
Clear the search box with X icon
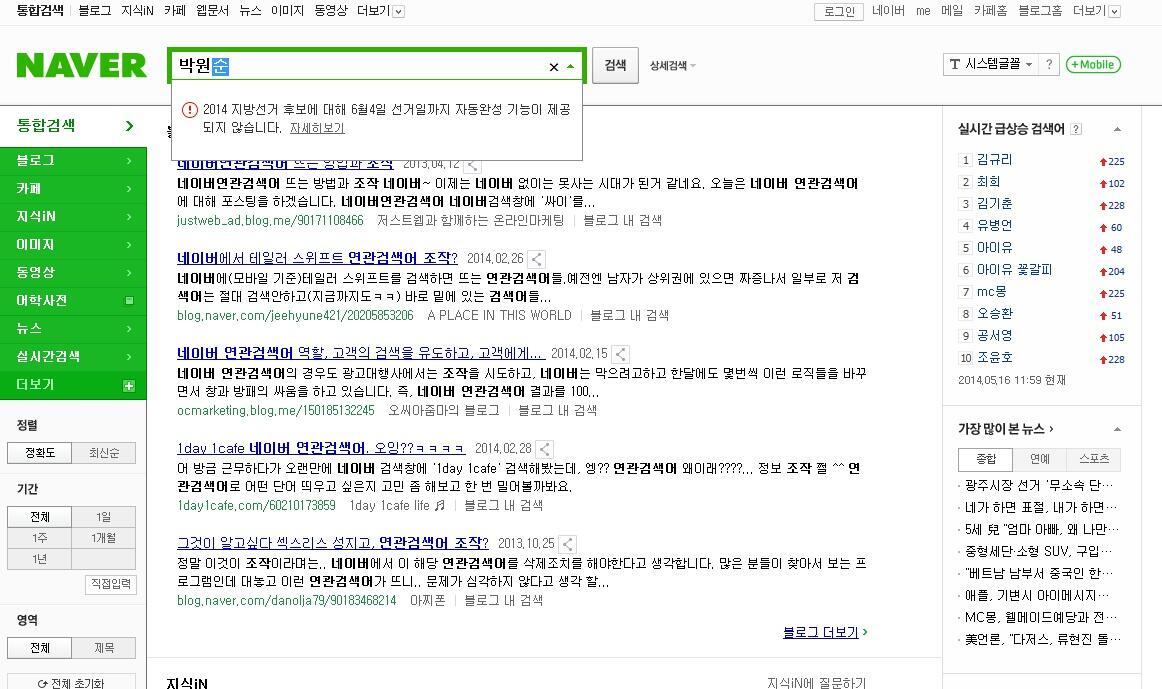click(554, 67)
